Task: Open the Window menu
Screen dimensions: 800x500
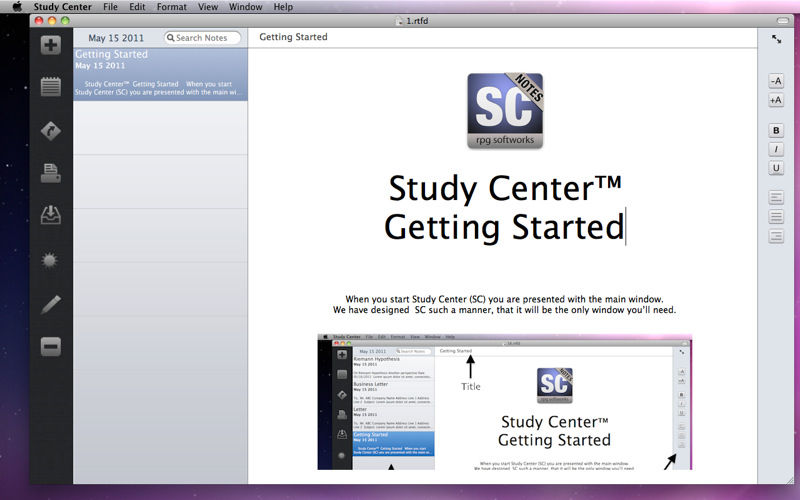Action: point(245,7)
